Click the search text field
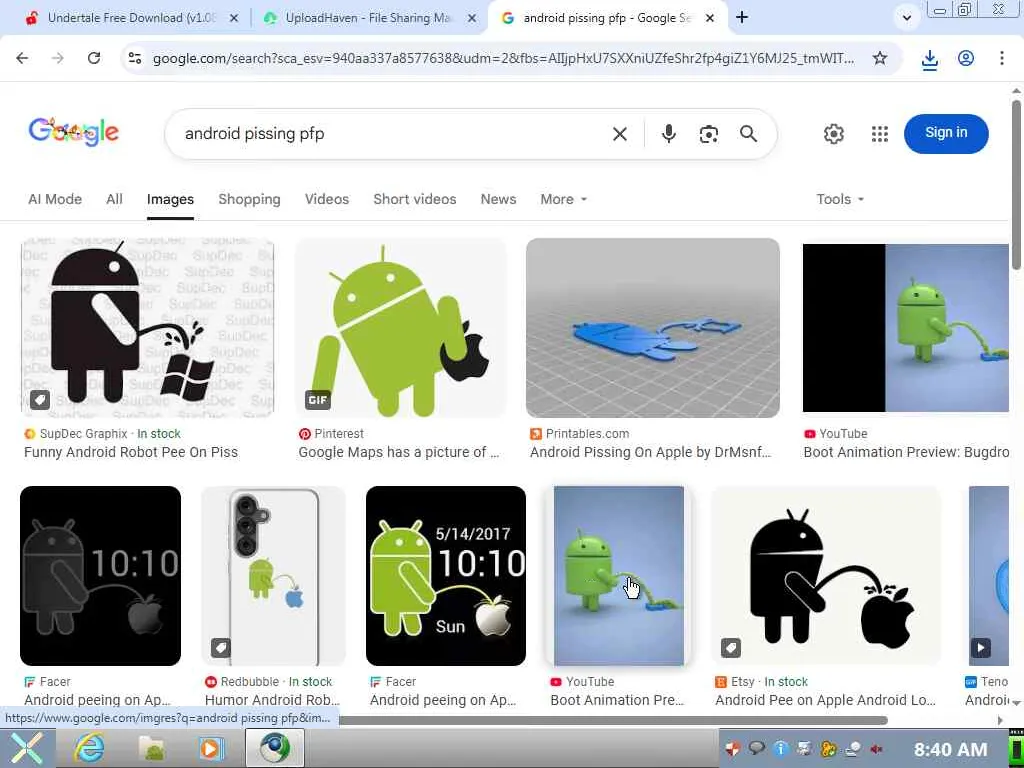1024x768 pixels. tap(392, 134)
